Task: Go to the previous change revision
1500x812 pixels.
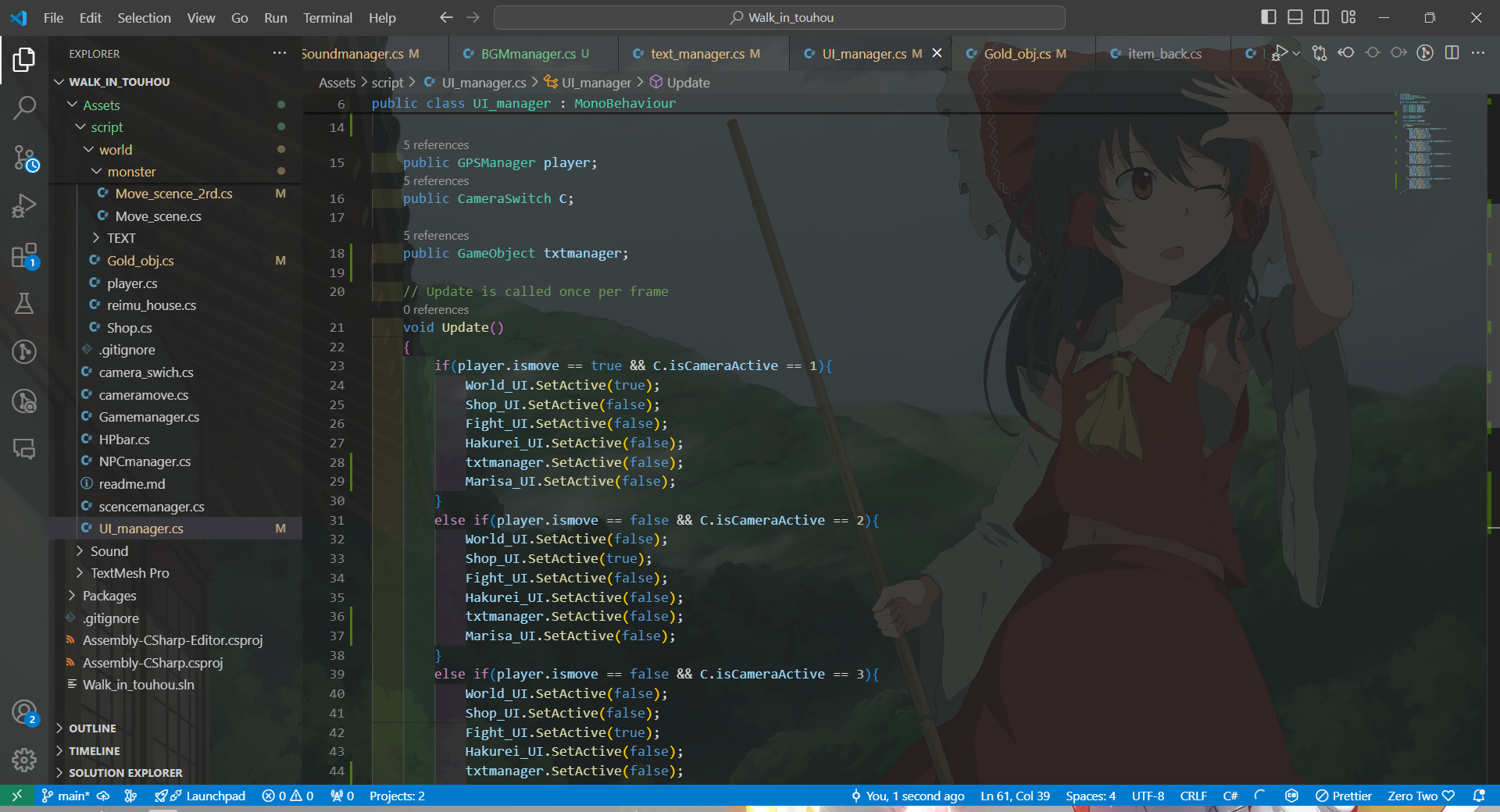Action: tap(1346, 53)
